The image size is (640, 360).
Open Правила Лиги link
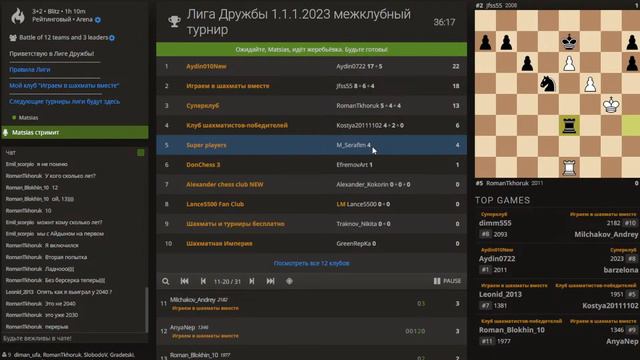click(x=30, y=69)
